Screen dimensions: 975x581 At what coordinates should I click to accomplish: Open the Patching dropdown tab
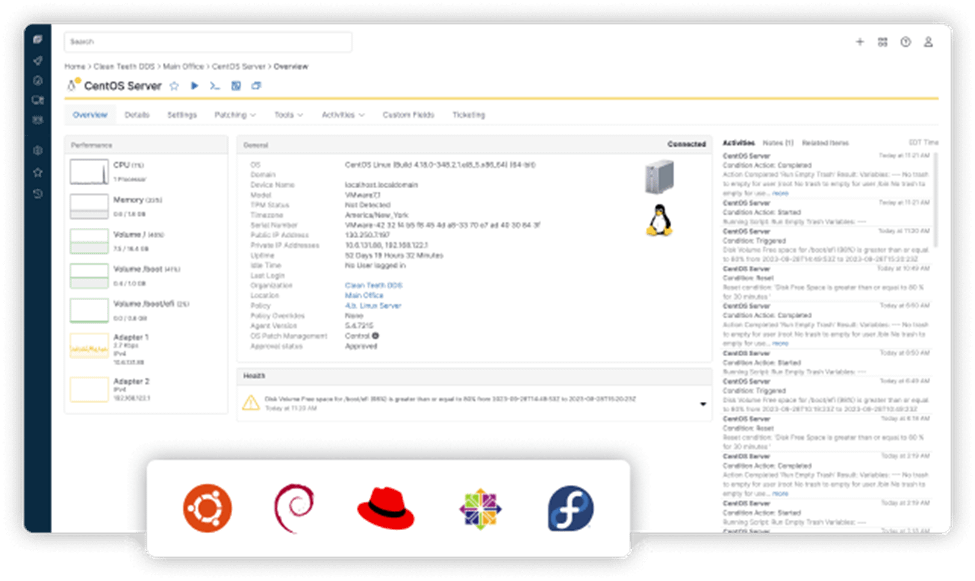[x=235, y=115]
